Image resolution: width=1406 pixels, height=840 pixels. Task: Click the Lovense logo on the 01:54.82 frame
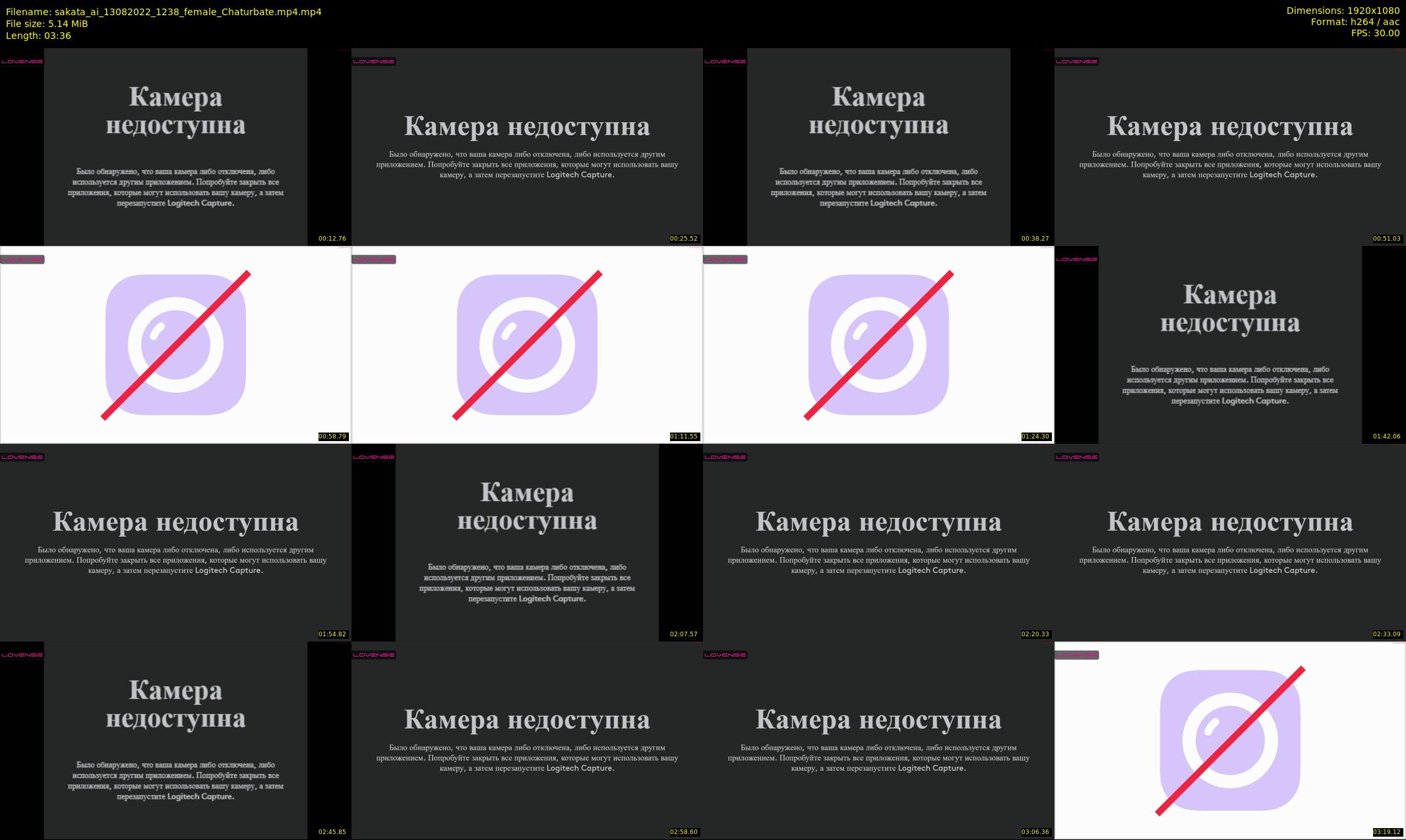pos(22,457)
